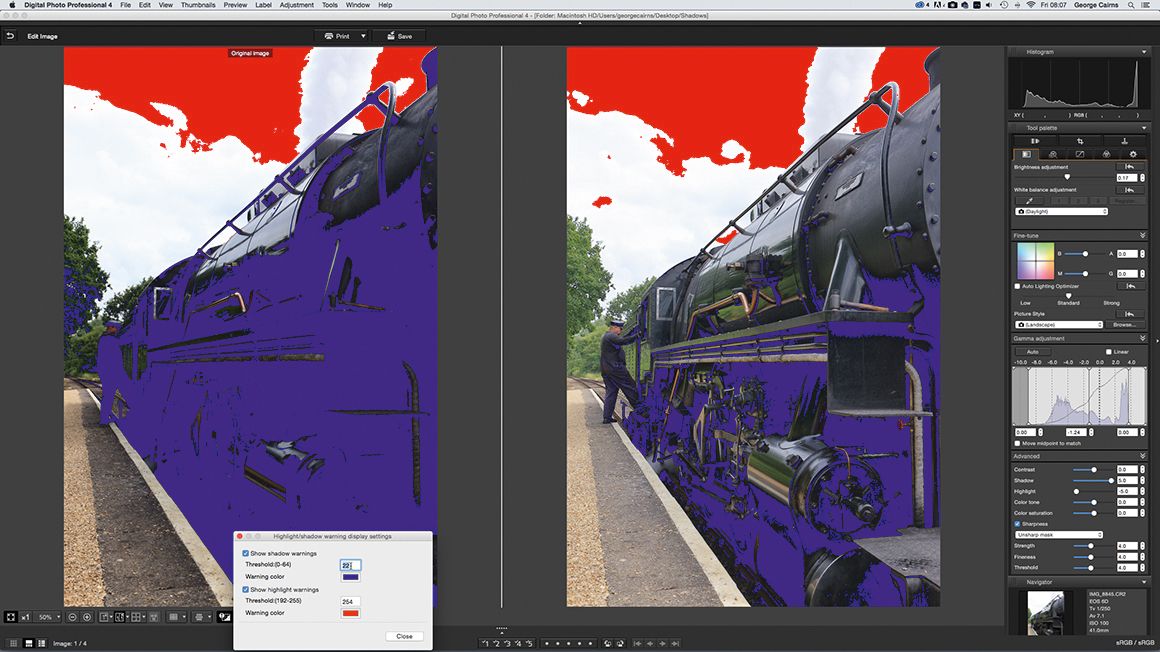Open the Dust delete/stamp tool tab

[x=1125, y=141]
